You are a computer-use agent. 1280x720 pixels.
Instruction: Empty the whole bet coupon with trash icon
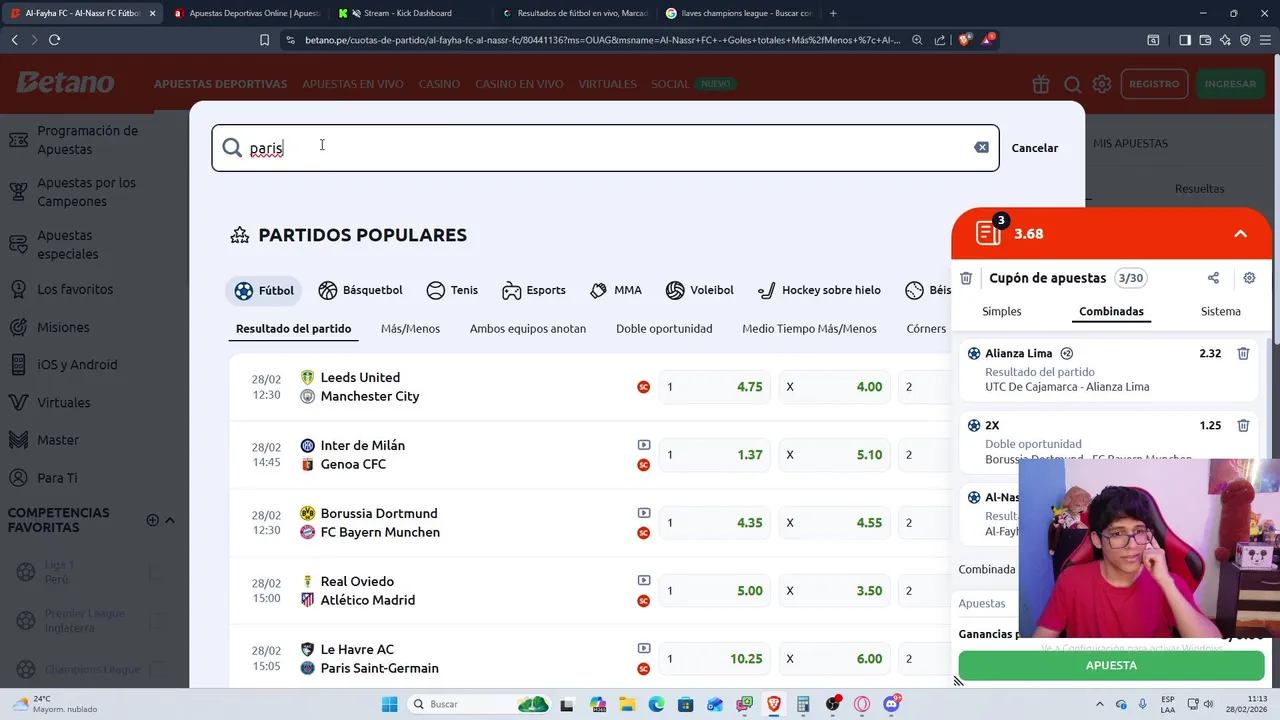click(x=966, y=278)
